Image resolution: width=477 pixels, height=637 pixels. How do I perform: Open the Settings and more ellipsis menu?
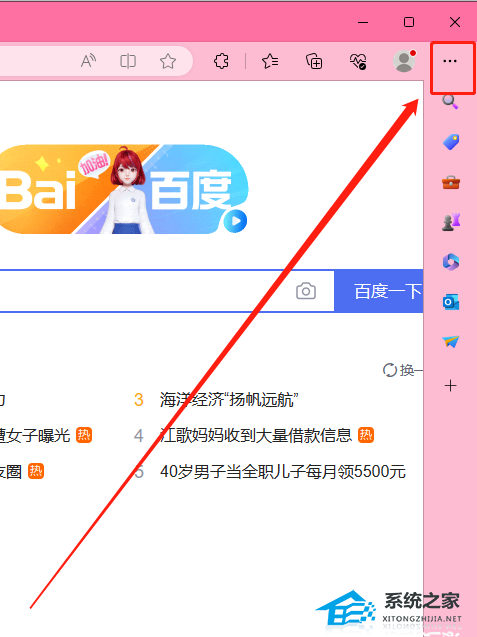[450, 61]
